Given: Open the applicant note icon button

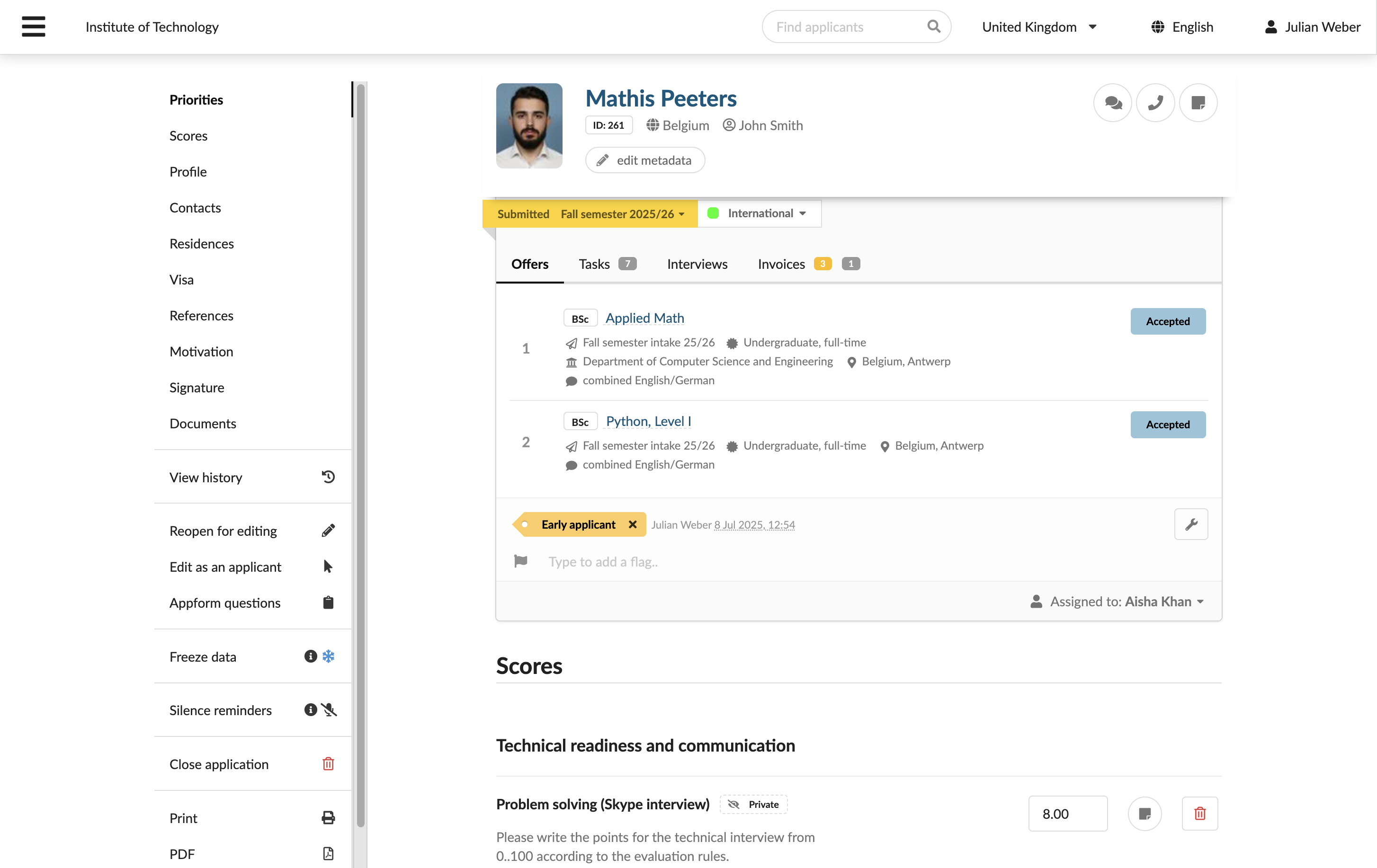Looking at the screenshot, I should [1198, 103].
